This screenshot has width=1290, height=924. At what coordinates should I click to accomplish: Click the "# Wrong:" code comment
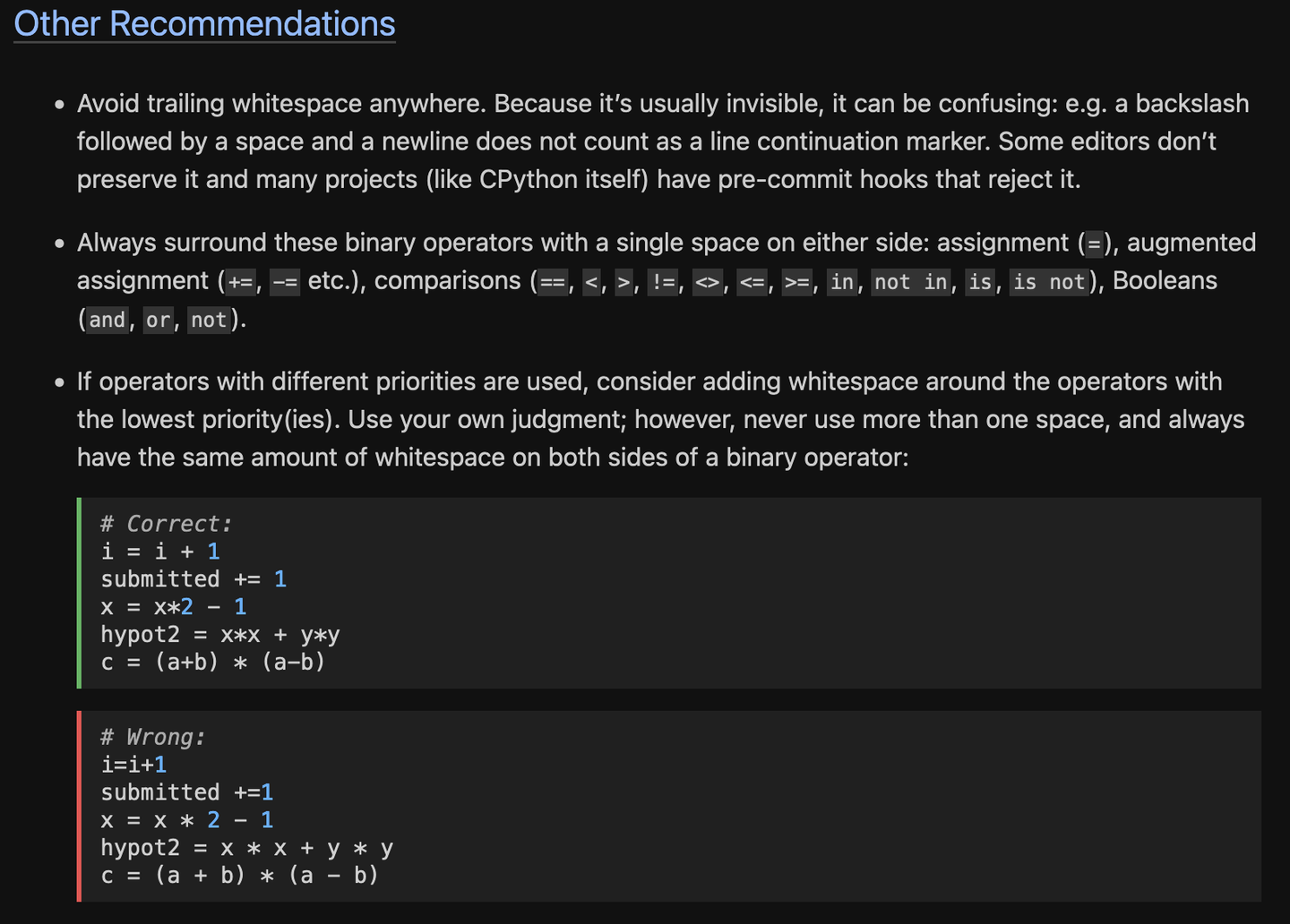click(152, 737)
